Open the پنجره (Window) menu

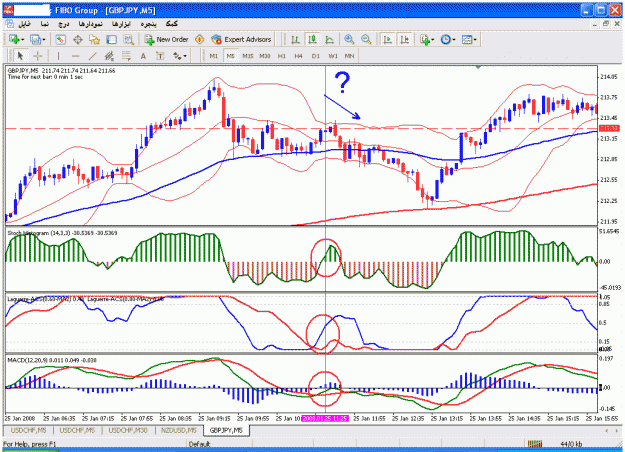coord(148,24)
